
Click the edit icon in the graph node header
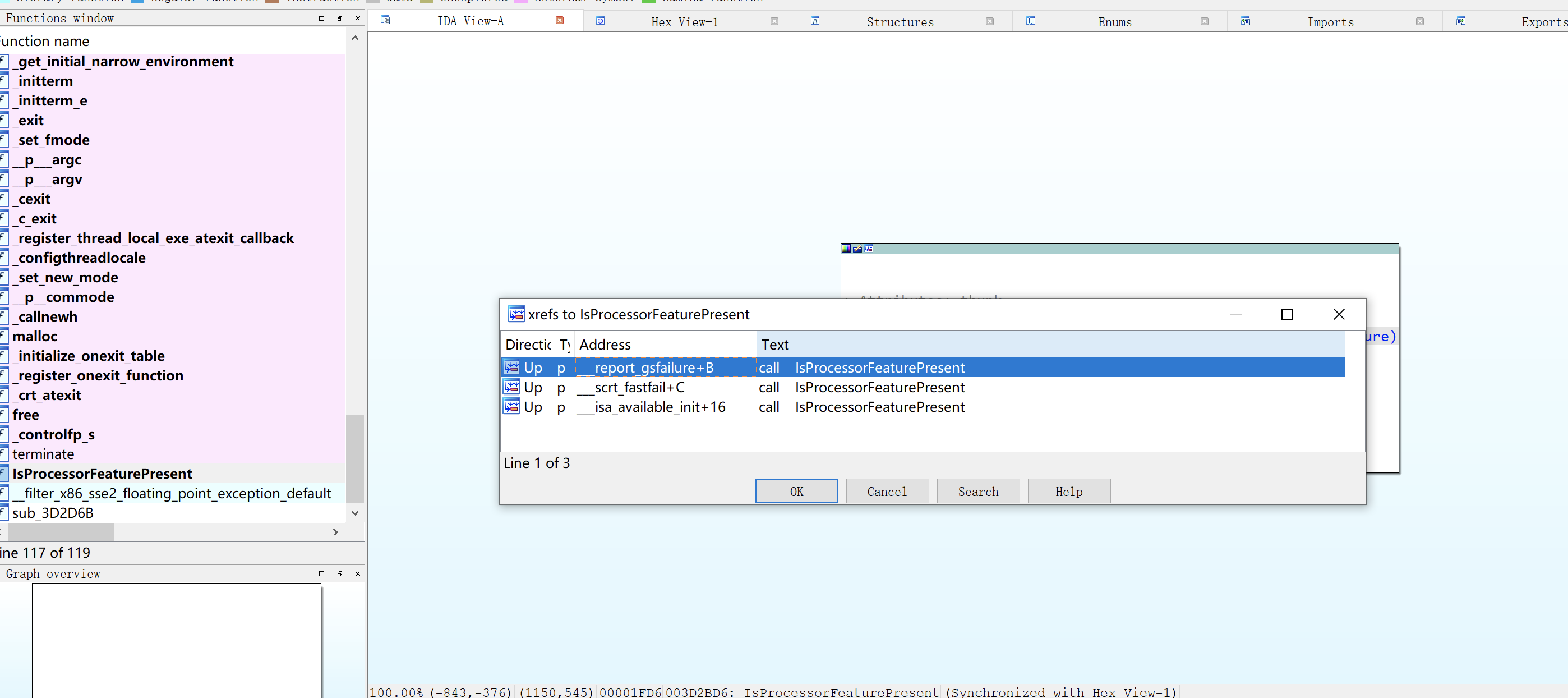pos(857,249)
